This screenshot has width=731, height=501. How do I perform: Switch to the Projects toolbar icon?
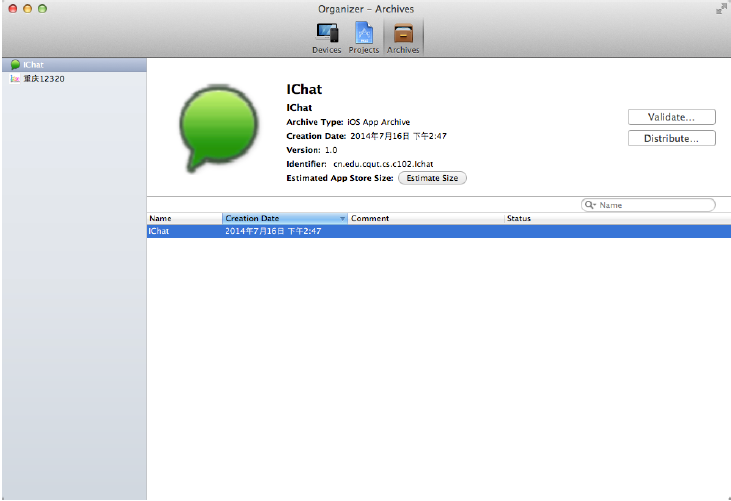click(364, 36)
